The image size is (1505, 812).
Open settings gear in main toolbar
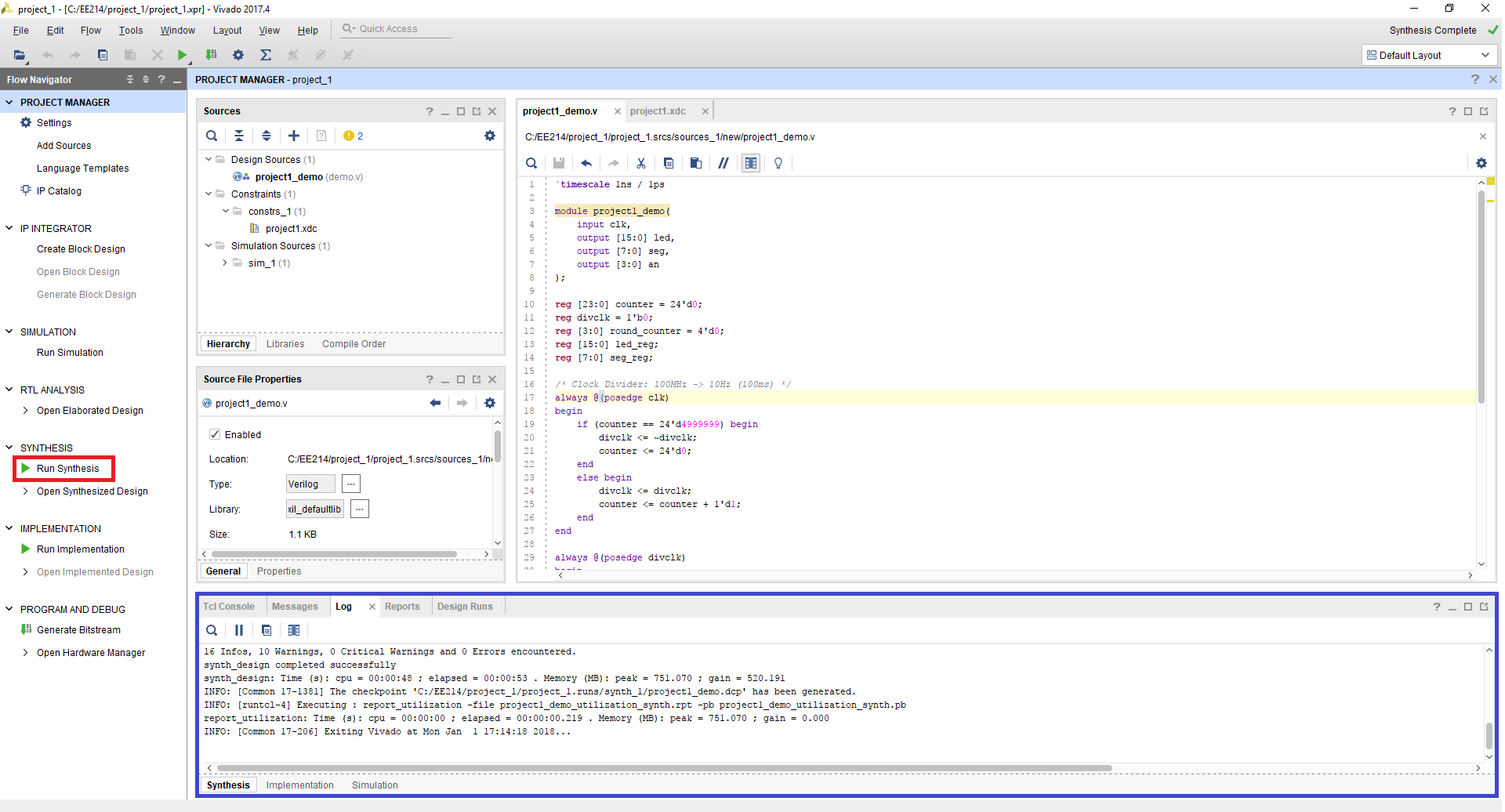pyautogui.click(x=238, y=55)
